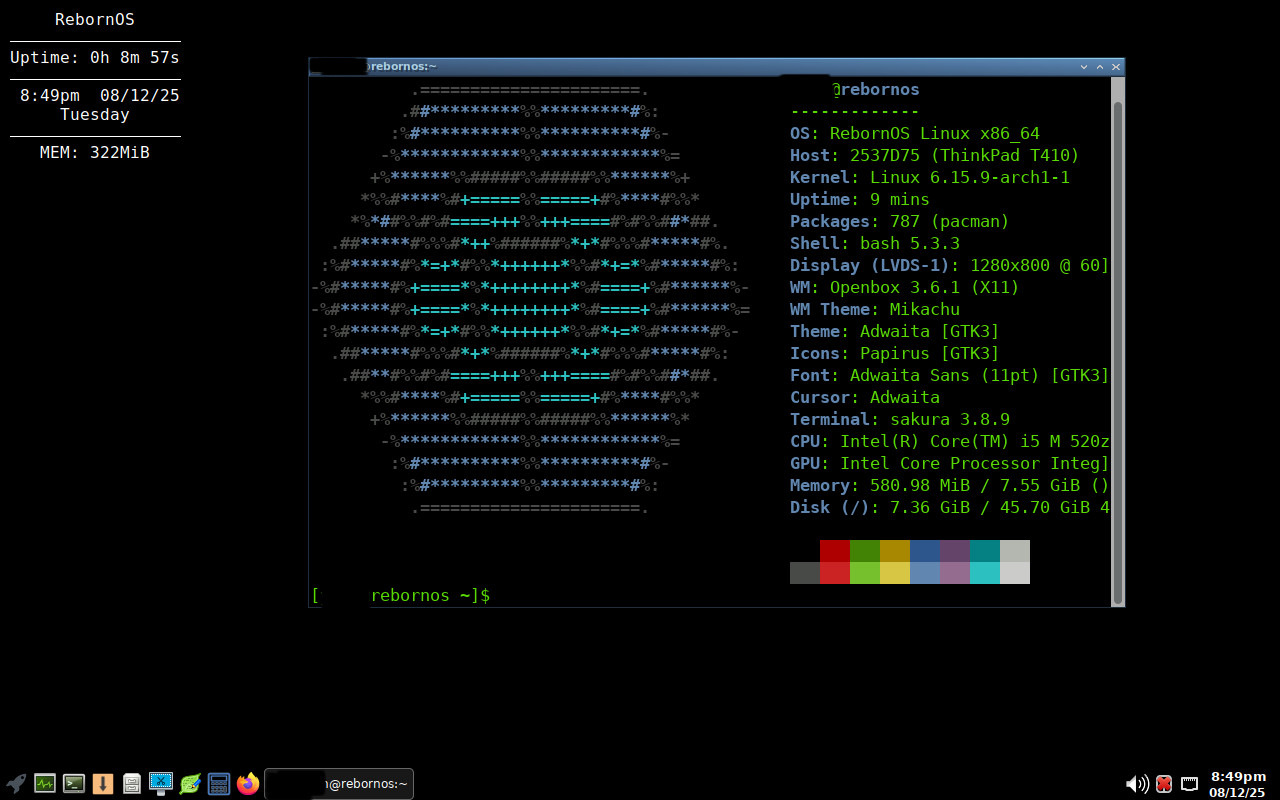Launch the system monitor from the taskbar

coord(45,784)
